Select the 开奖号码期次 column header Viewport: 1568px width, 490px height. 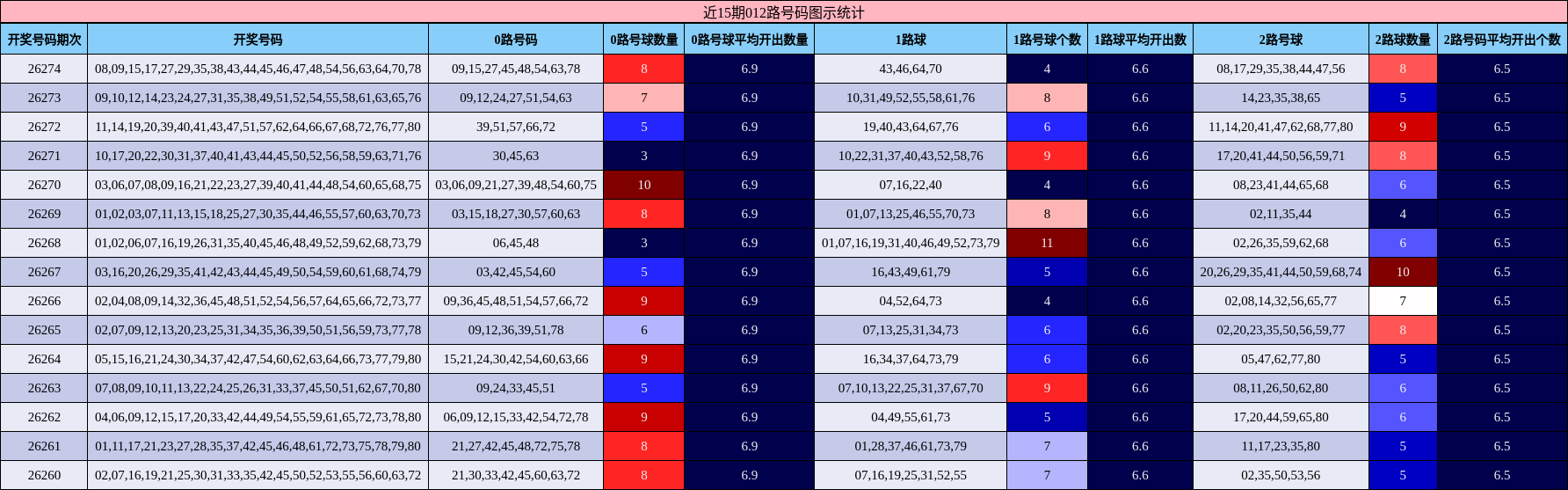44,40
